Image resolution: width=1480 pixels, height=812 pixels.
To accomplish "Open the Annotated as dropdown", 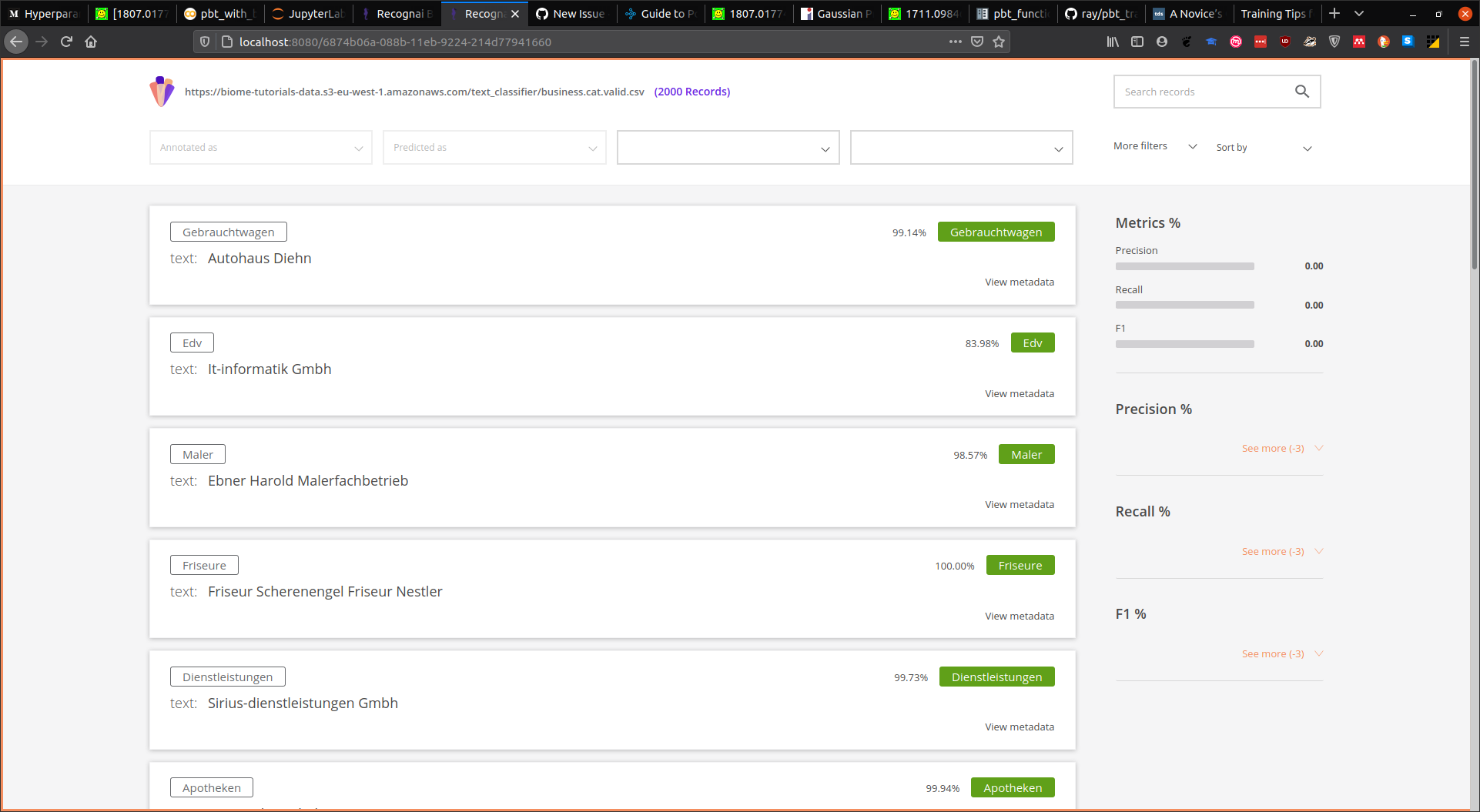I will (x=260, y=147).
